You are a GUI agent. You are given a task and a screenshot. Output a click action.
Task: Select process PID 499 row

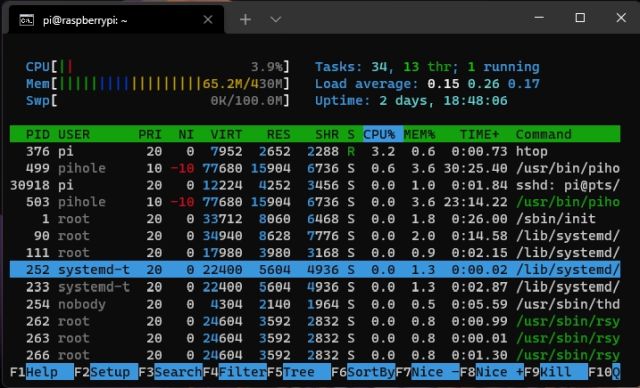(x=315, y=168)
